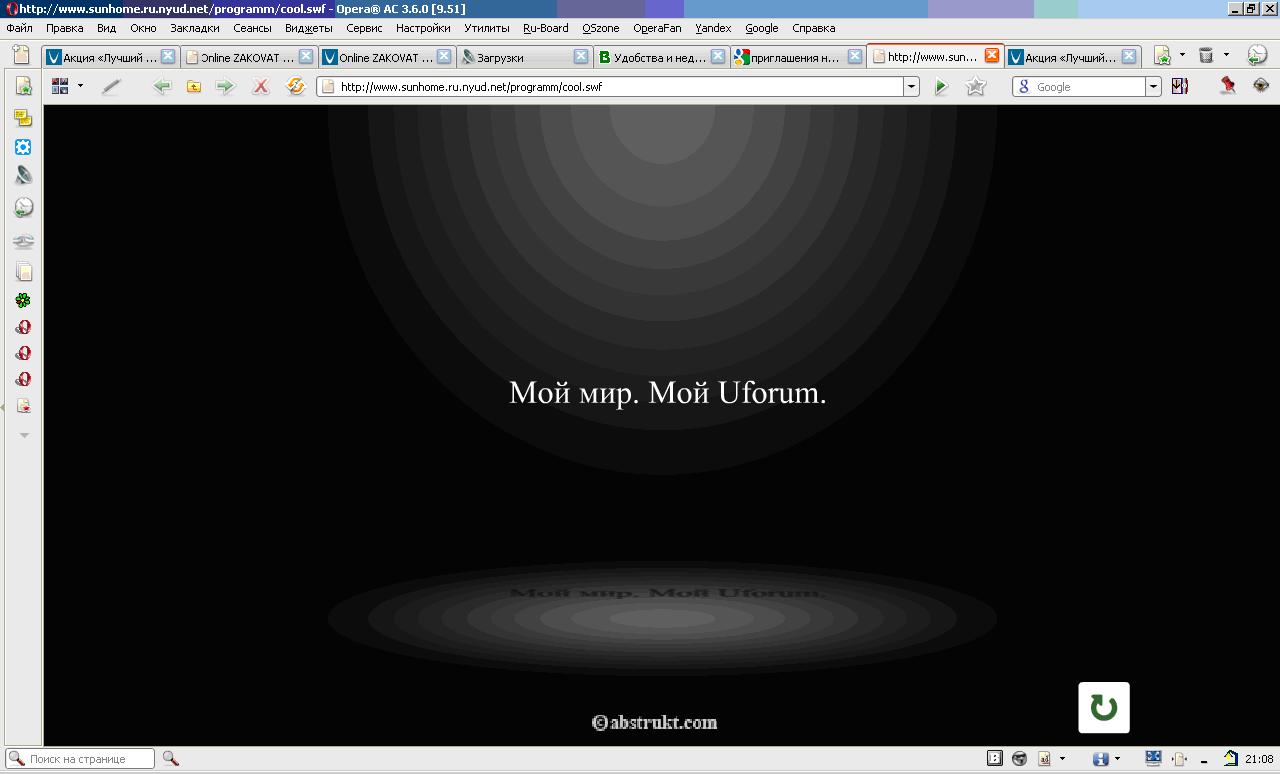
Task: Close the приглашения н... tab
Action: point(855,57)
